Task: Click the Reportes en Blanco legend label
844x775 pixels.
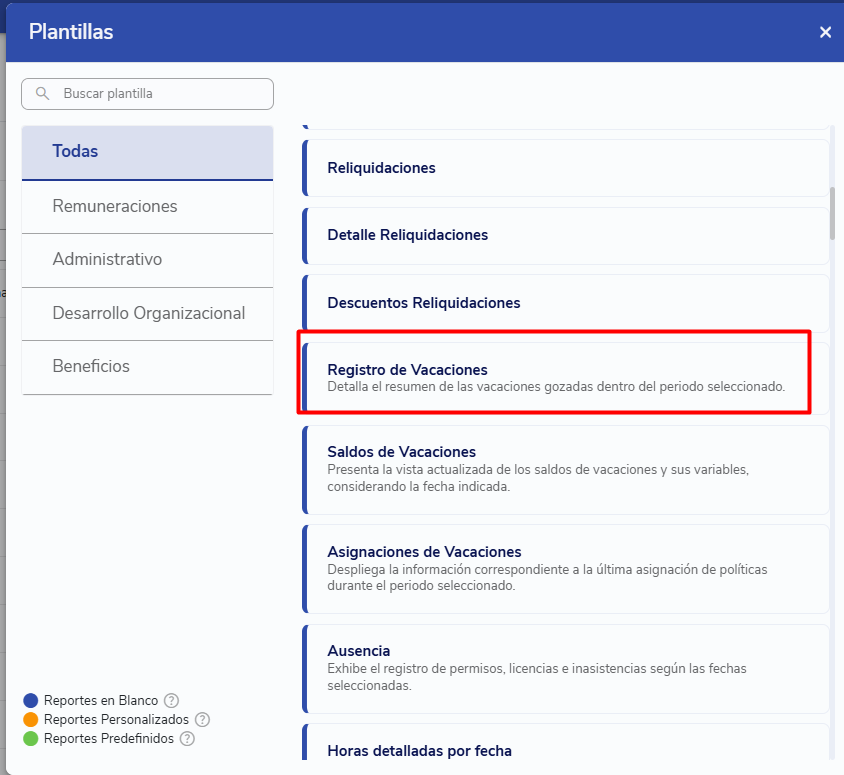Action: 101,700
